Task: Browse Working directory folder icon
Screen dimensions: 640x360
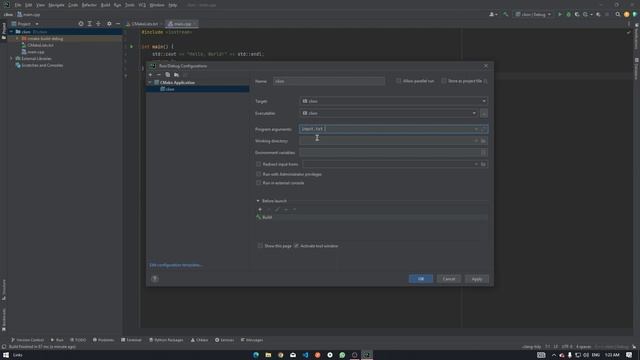Action: [483, 141]
